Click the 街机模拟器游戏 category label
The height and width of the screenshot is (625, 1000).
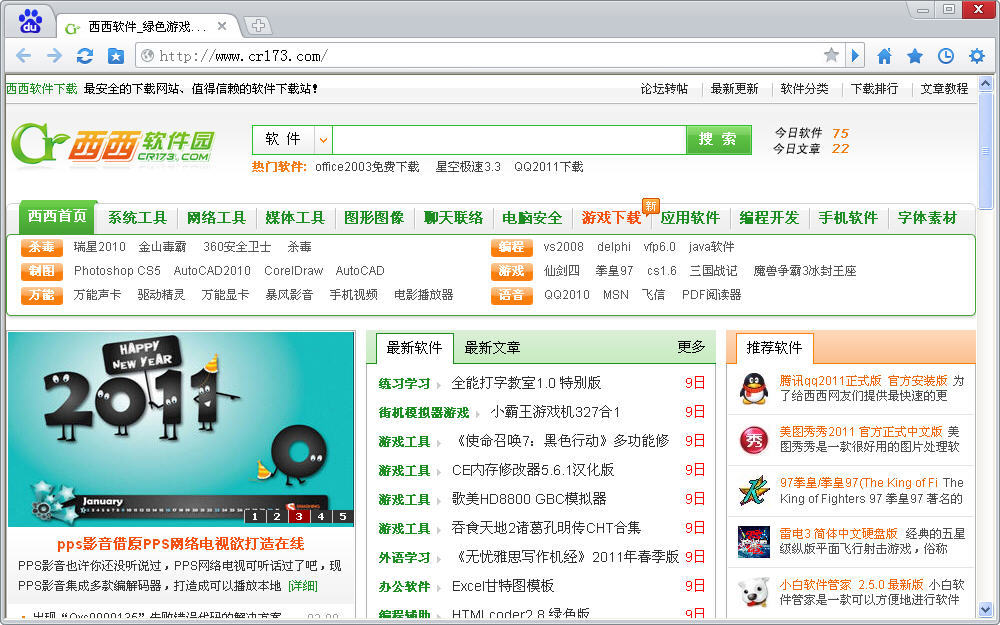423,413
